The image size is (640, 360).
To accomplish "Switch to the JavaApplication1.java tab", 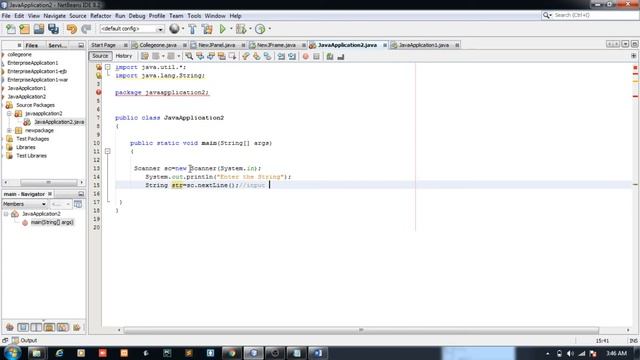I will (424, 45).
